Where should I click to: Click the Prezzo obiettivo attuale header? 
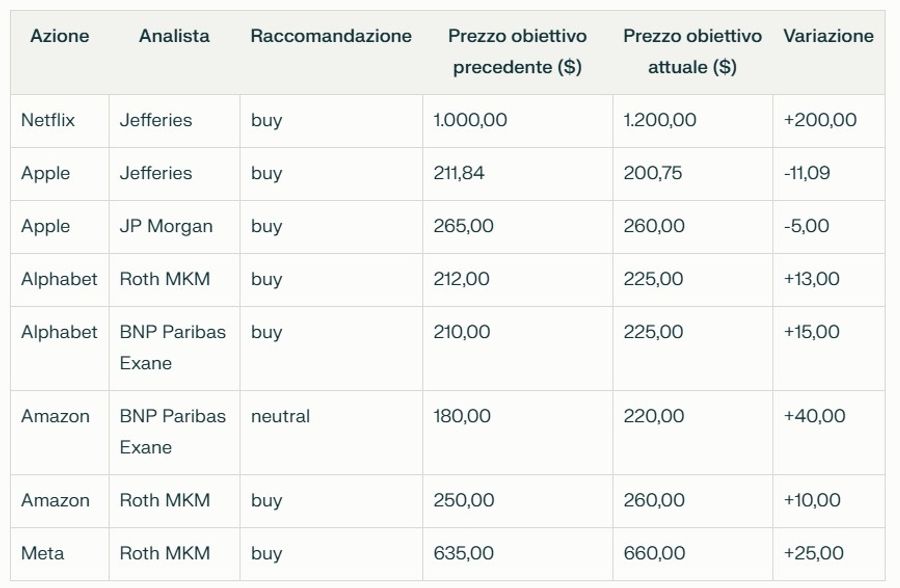(692, 52)
